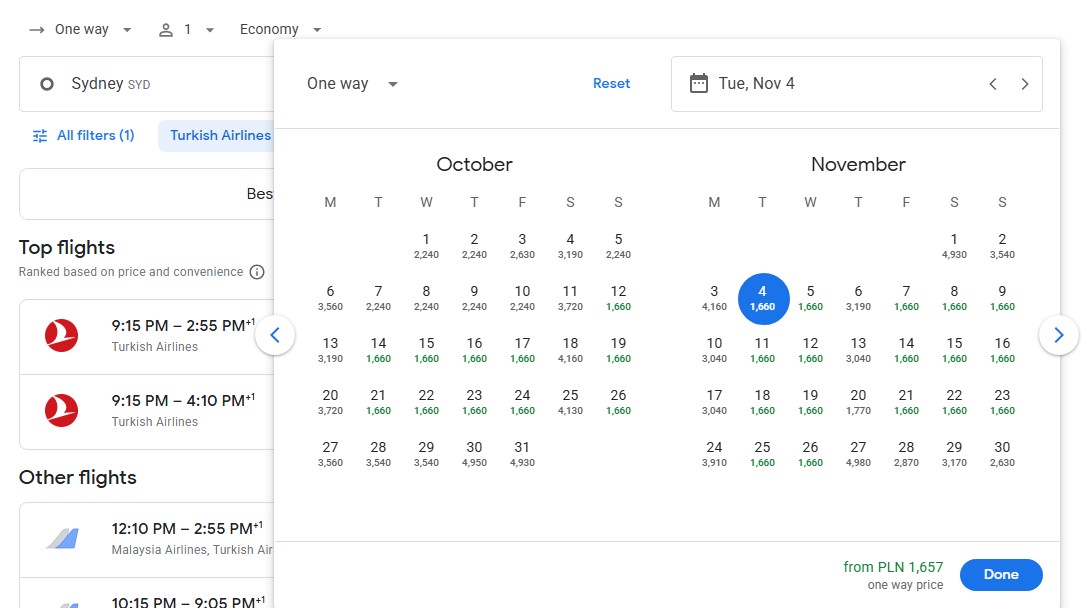Viewport: 1088px width, 608px height.
Task: Reset the selected dates
Action: coord(611,83)
